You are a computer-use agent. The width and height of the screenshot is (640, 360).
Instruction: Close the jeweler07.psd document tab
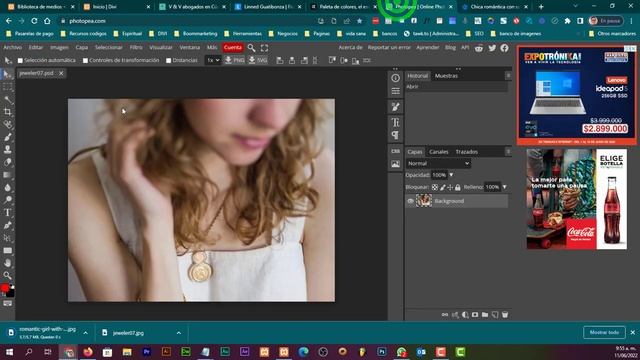[x=61, y=73]
